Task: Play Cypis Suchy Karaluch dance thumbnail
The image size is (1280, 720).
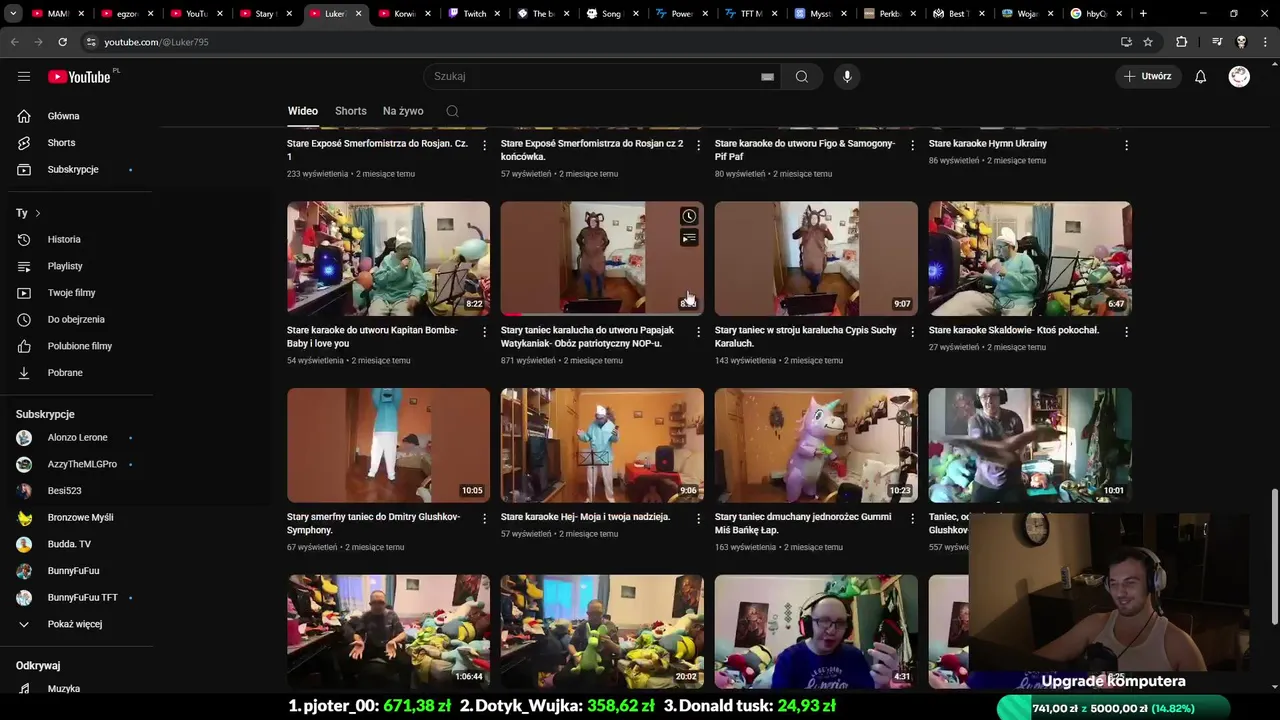Action: (816, 258)
